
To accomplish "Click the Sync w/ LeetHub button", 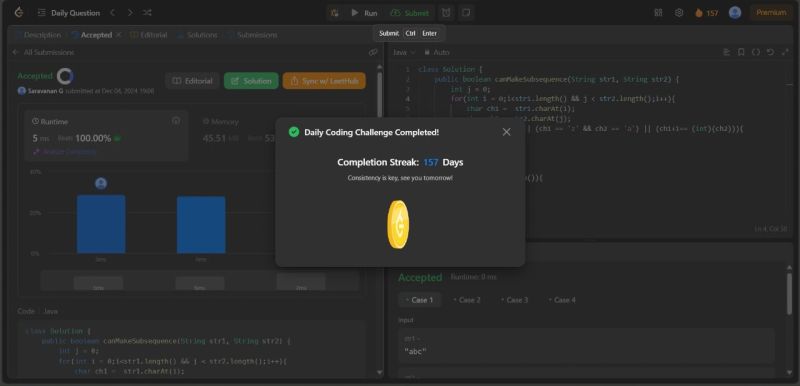I will (324, 81).
